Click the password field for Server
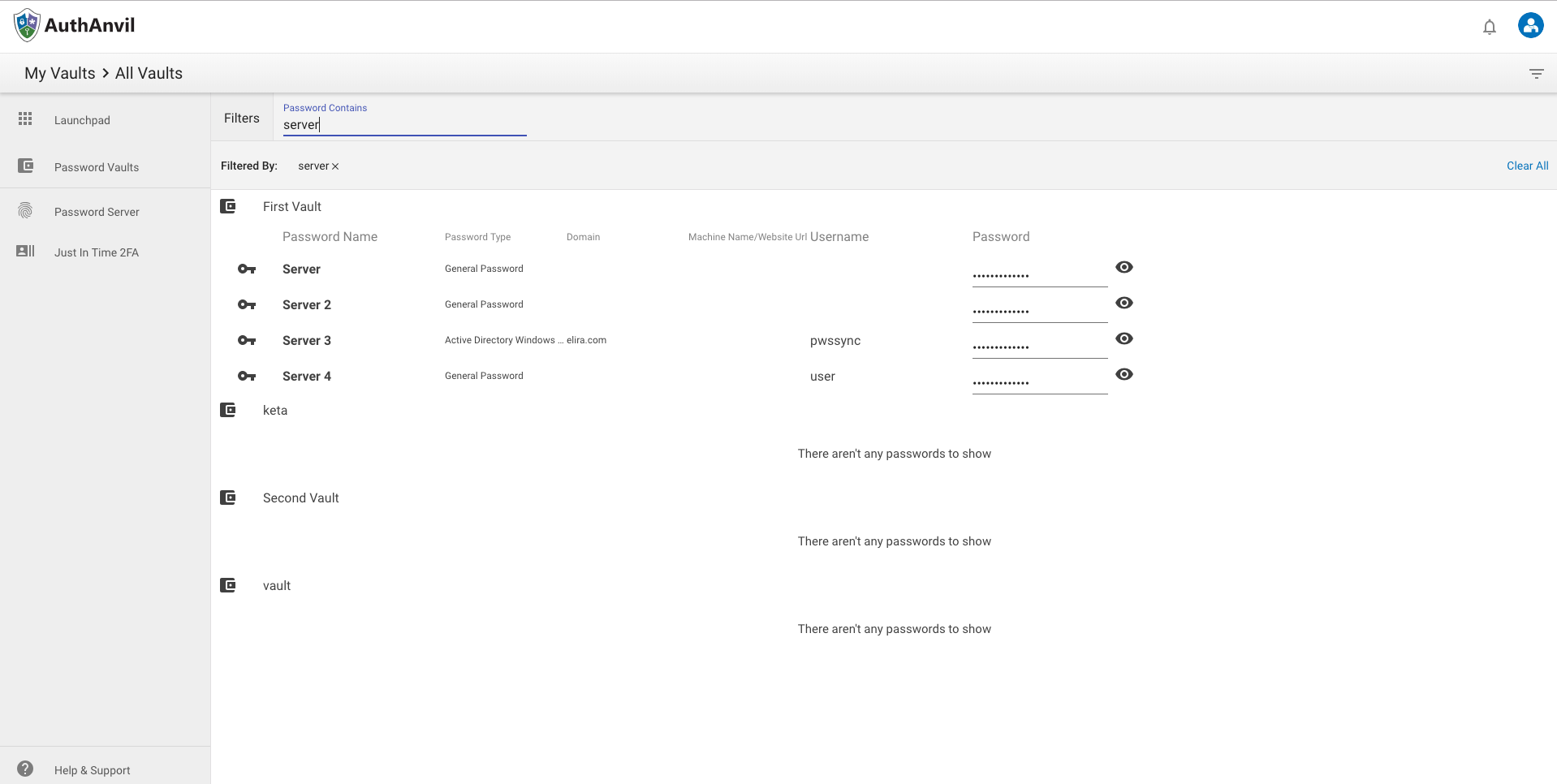Image resolution: width=1557 pixels, height=784 pixels. click(x=1040, y=275)
